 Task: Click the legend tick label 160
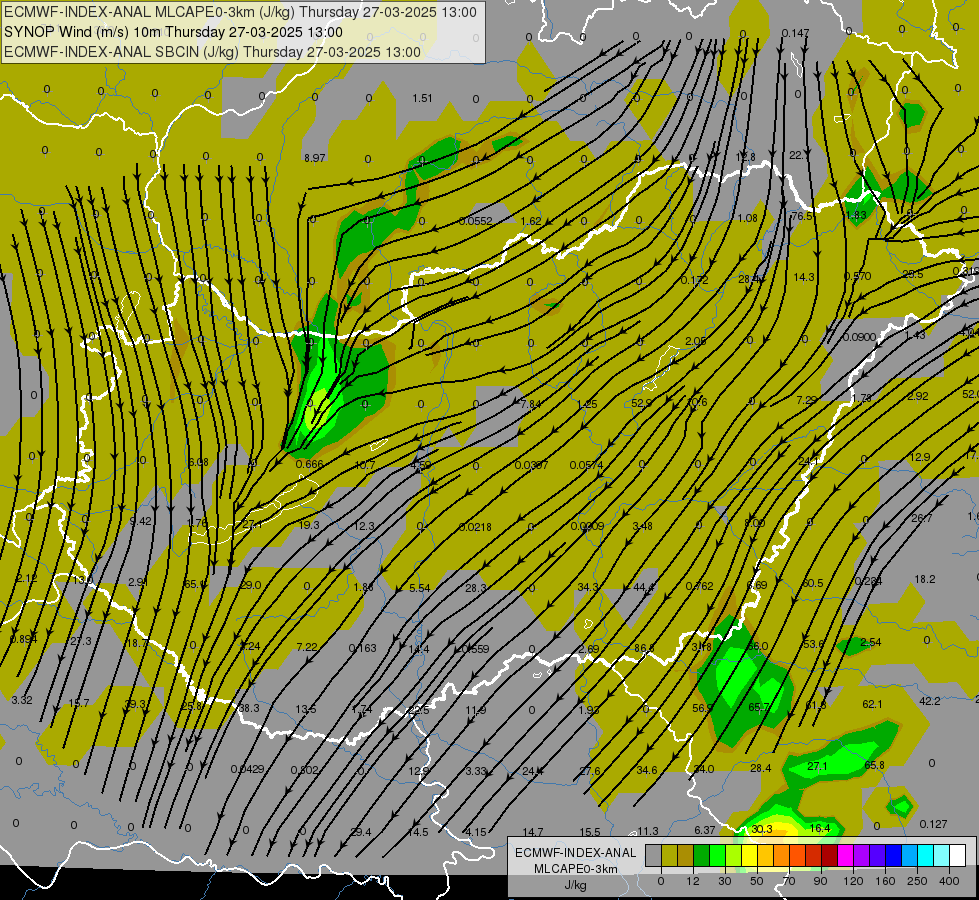coord(885,881)
